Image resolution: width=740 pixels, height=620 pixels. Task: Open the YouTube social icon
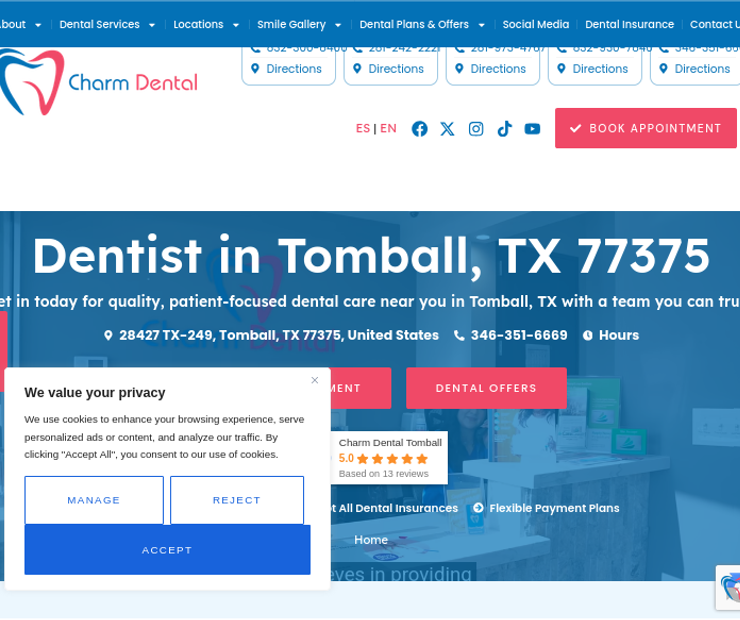(532, 129)
